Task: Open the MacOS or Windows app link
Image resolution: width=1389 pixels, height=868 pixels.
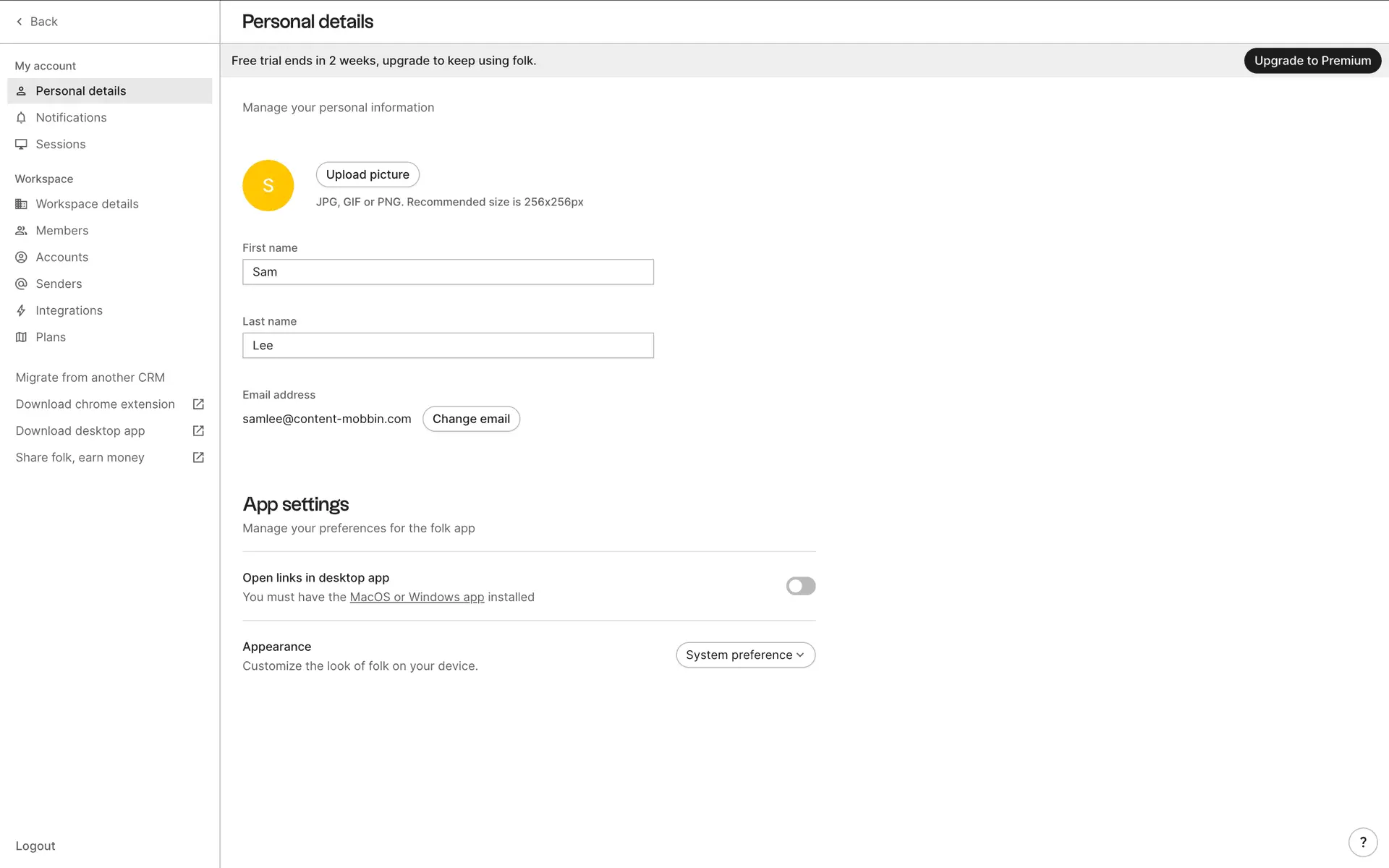Action: (x=417, y=597)
